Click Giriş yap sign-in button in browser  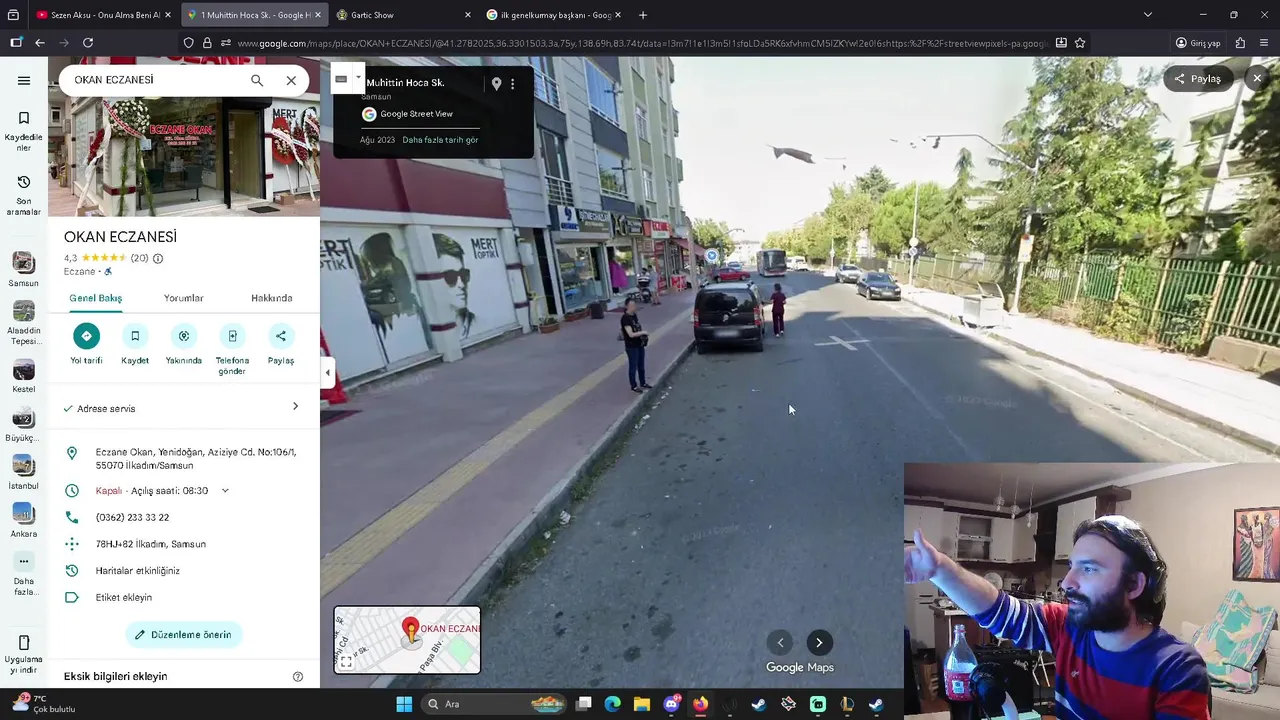pos(1198,43)
